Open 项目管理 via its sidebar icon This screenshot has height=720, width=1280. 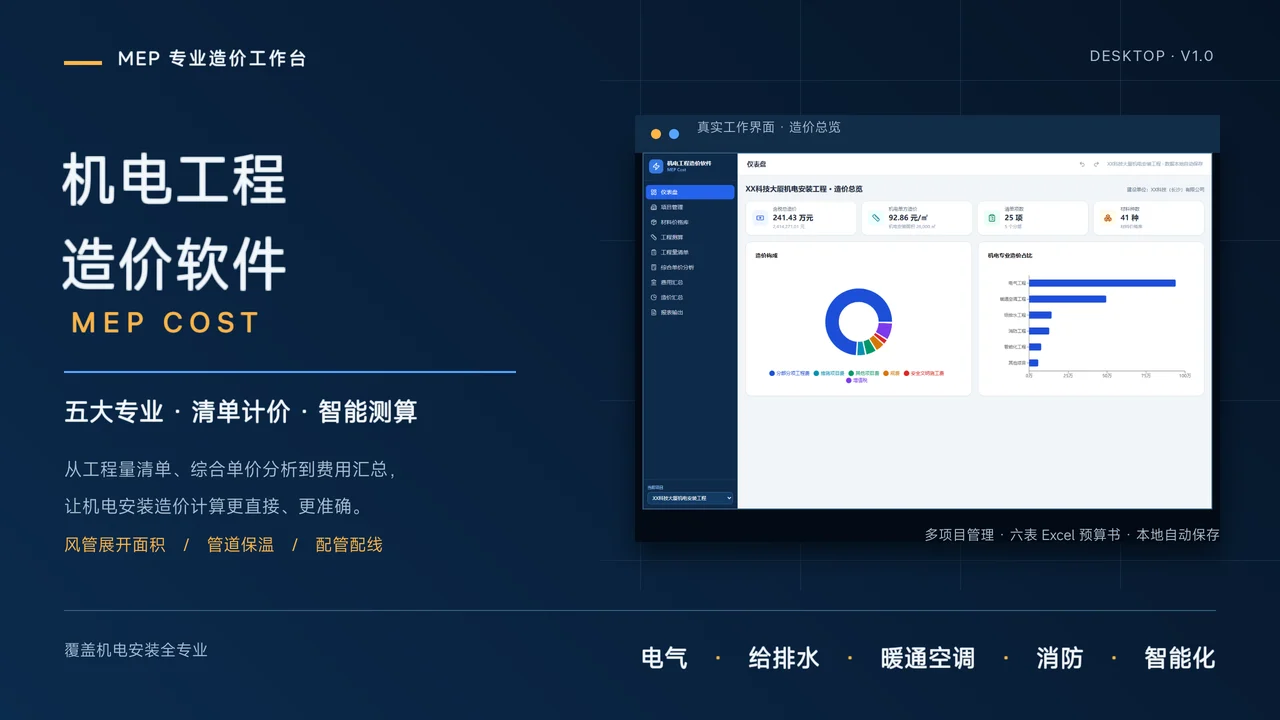point(654,207)
